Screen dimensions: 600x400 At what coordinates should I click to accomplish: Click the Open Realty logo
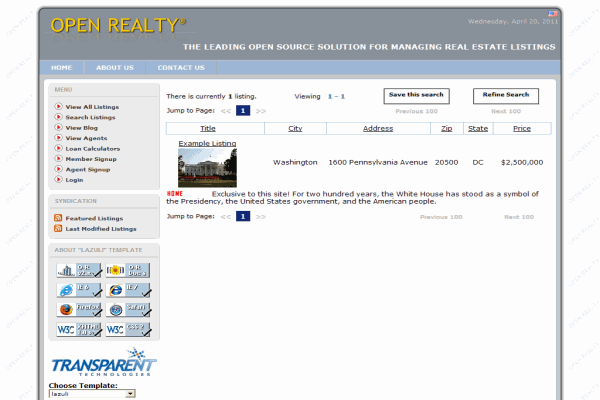(x=118, y=26)
